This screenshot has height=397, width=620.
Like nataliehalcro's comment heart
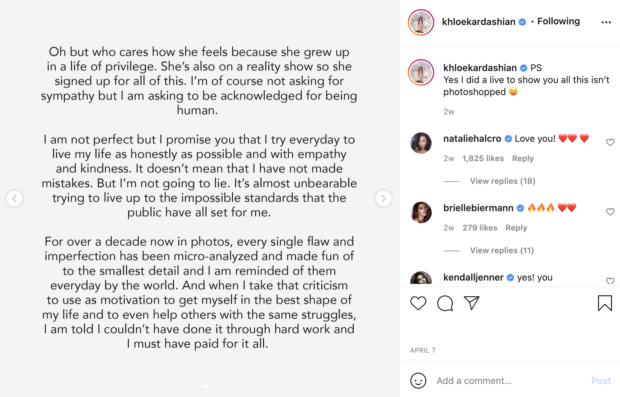[x=610, y=142]
